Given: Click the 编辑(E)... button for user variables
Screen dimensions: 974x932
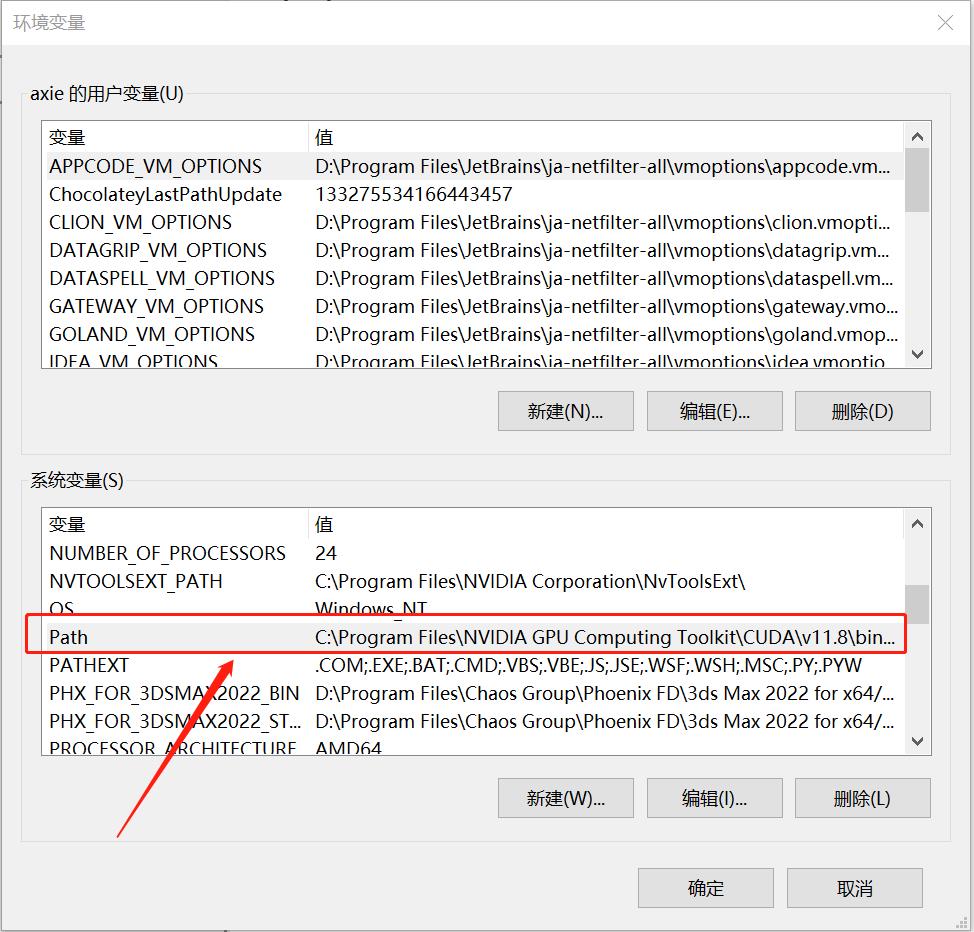Looking at the screenshot, I should coord(714,411).
